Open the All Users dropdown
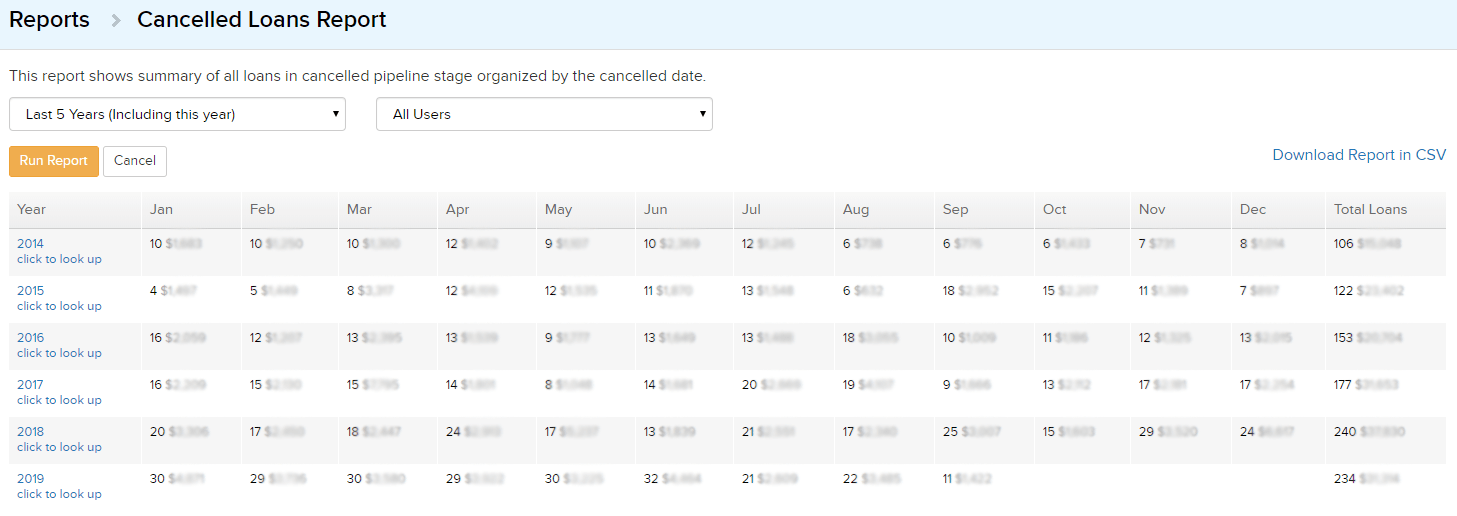This screenshot has height=516, width=1457. (544, 114)
